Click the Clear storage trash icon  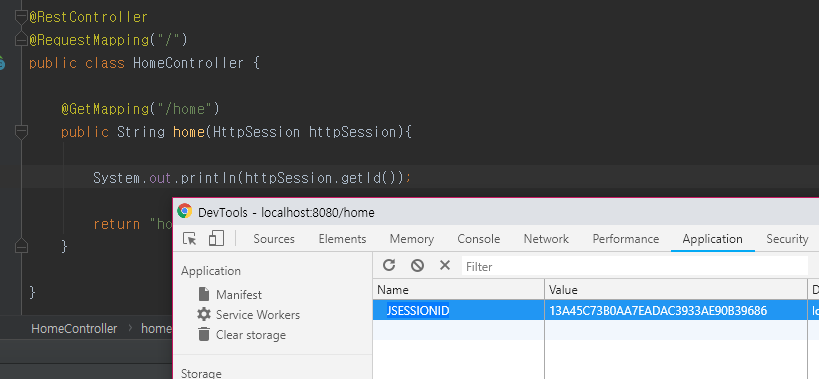coord(204,334)
